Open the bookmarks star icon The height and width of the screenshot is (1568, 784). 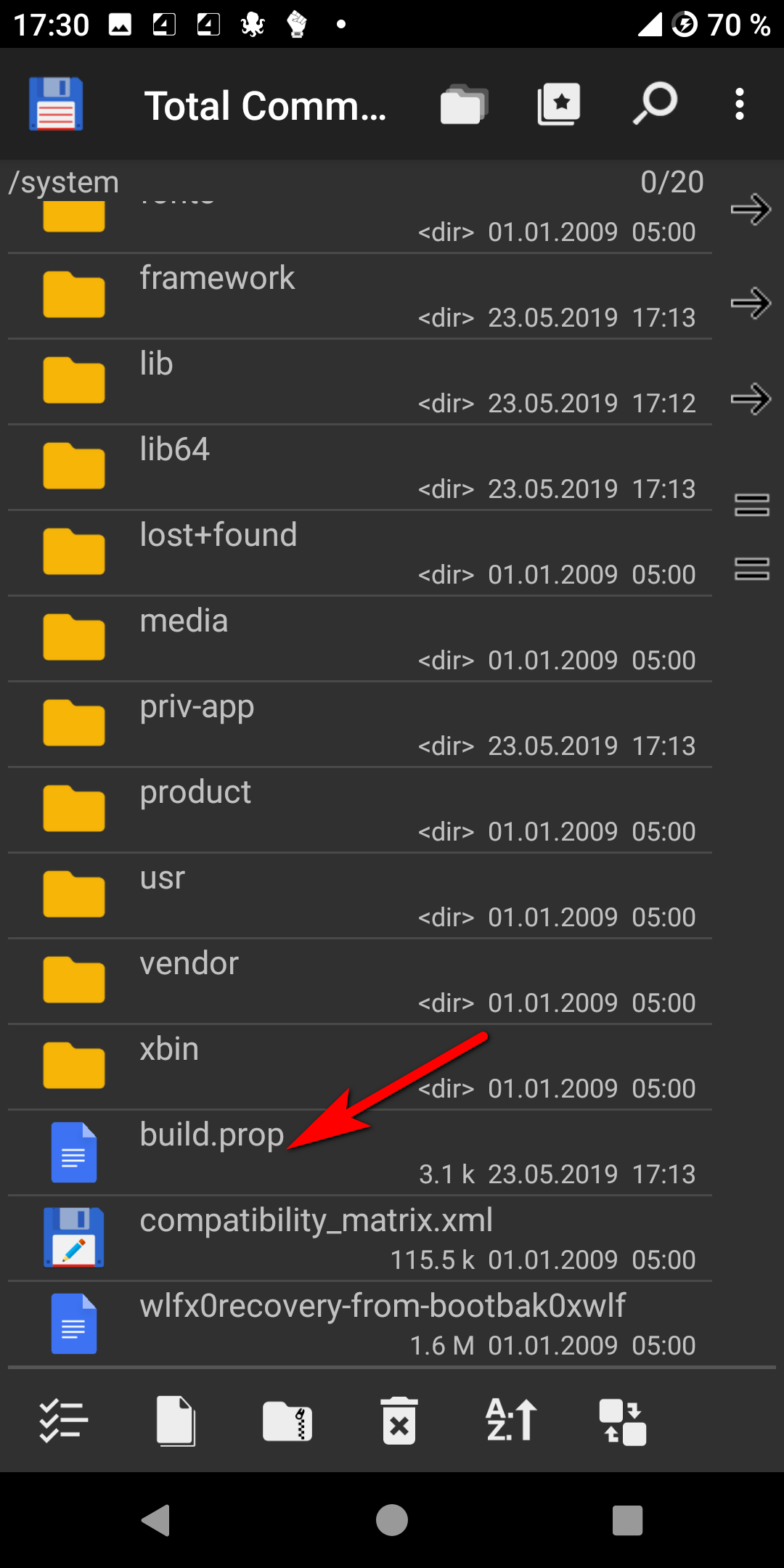point(558,105)
